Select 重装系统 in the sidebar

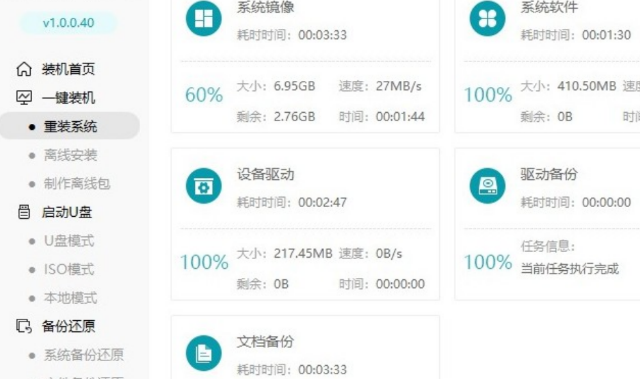(x=70, y=126)
